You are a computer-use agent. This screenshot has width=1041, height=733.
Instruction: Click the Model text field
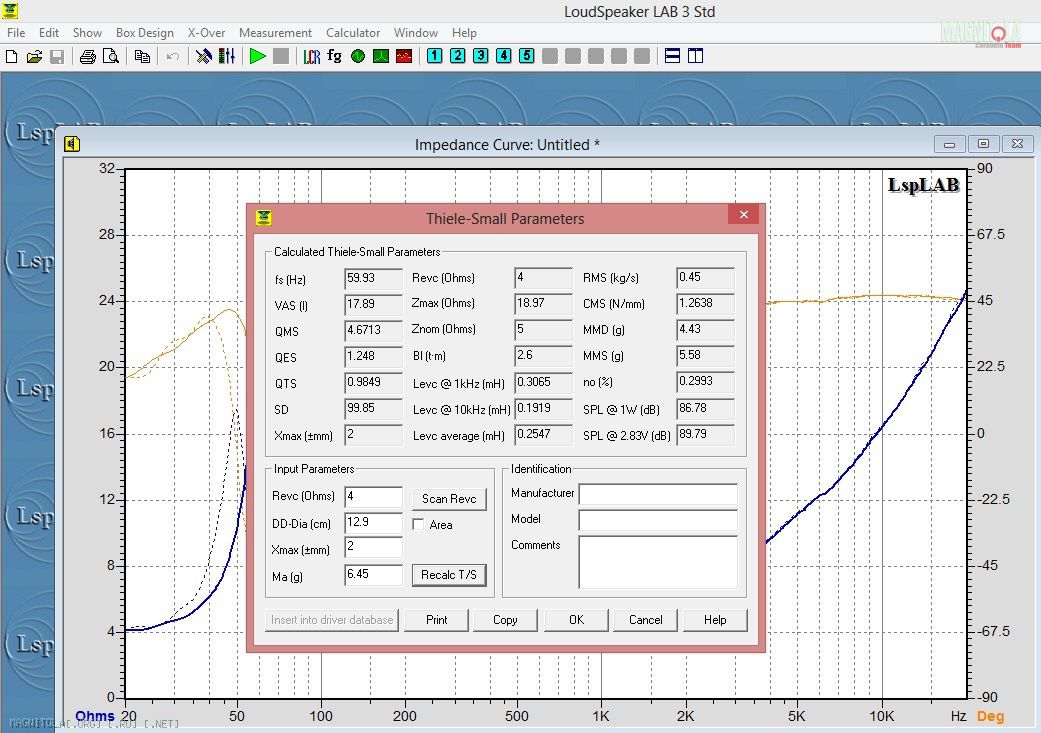click(658, 520)
